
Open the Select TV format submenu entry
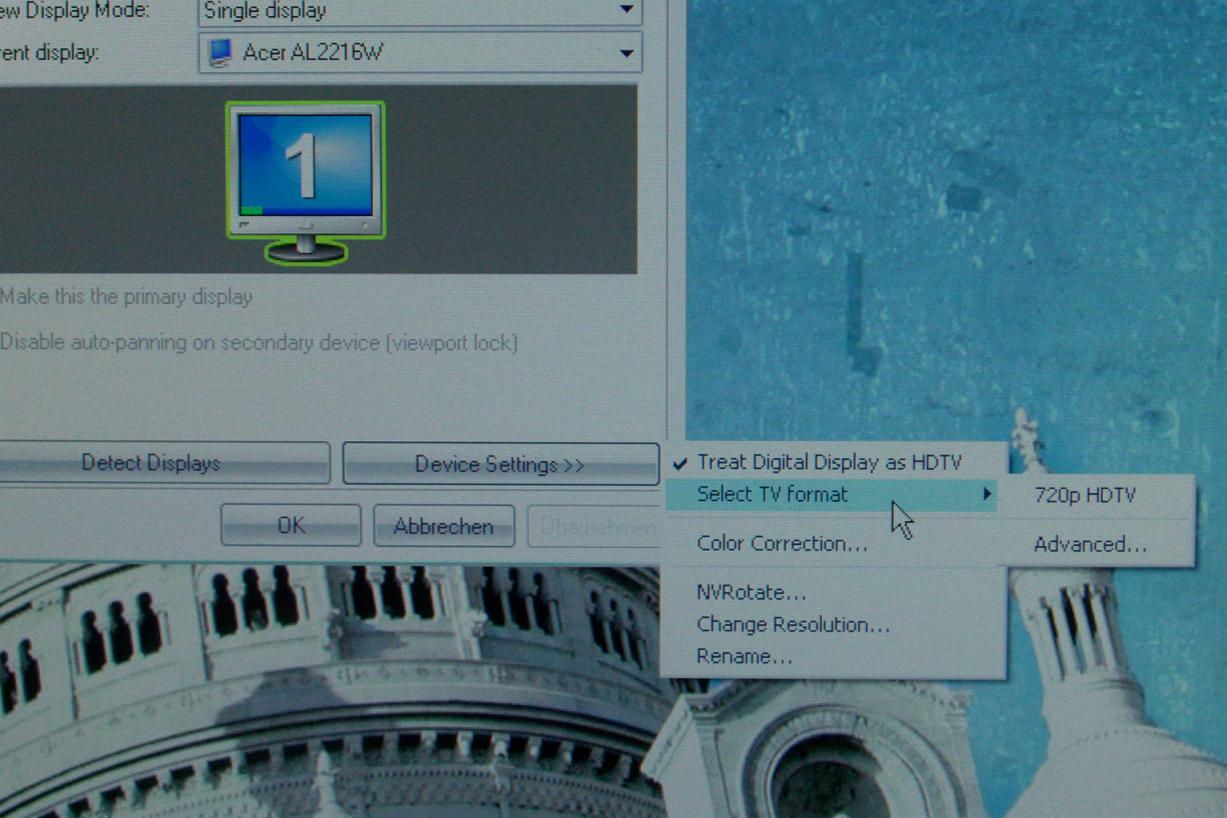pyautogui.click(x=772, y=494)
